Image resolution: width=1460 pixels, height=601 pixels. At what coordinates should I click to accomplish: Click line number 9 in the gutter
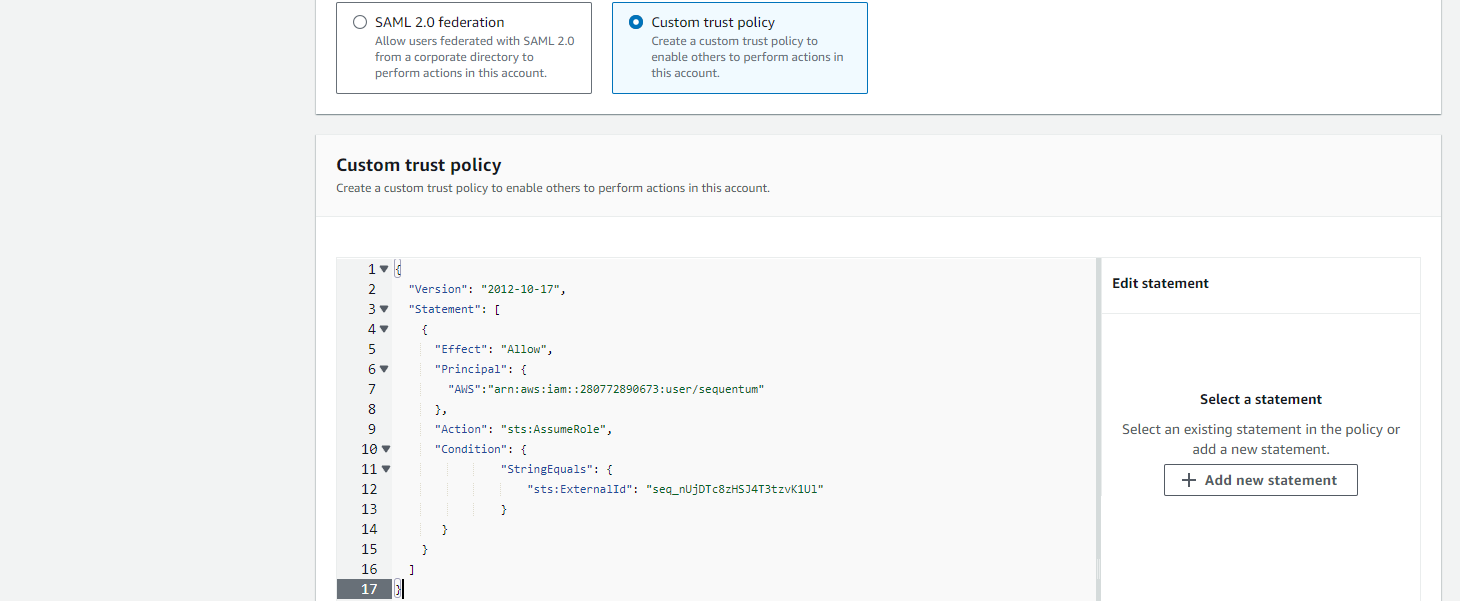[x=371, y=429]
